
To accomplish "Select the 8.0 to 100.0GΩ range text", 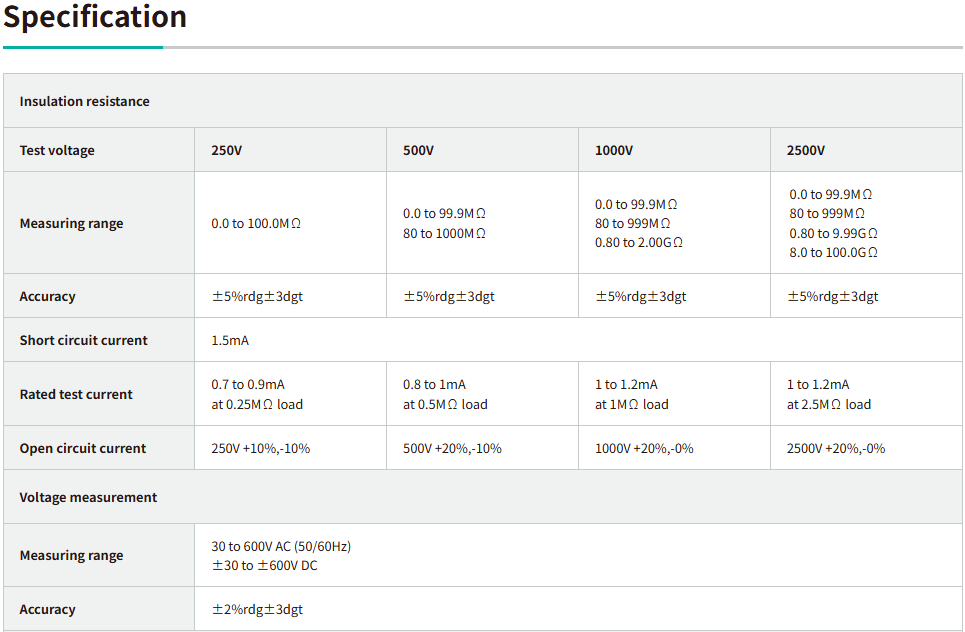I will (x=833, y=252).
